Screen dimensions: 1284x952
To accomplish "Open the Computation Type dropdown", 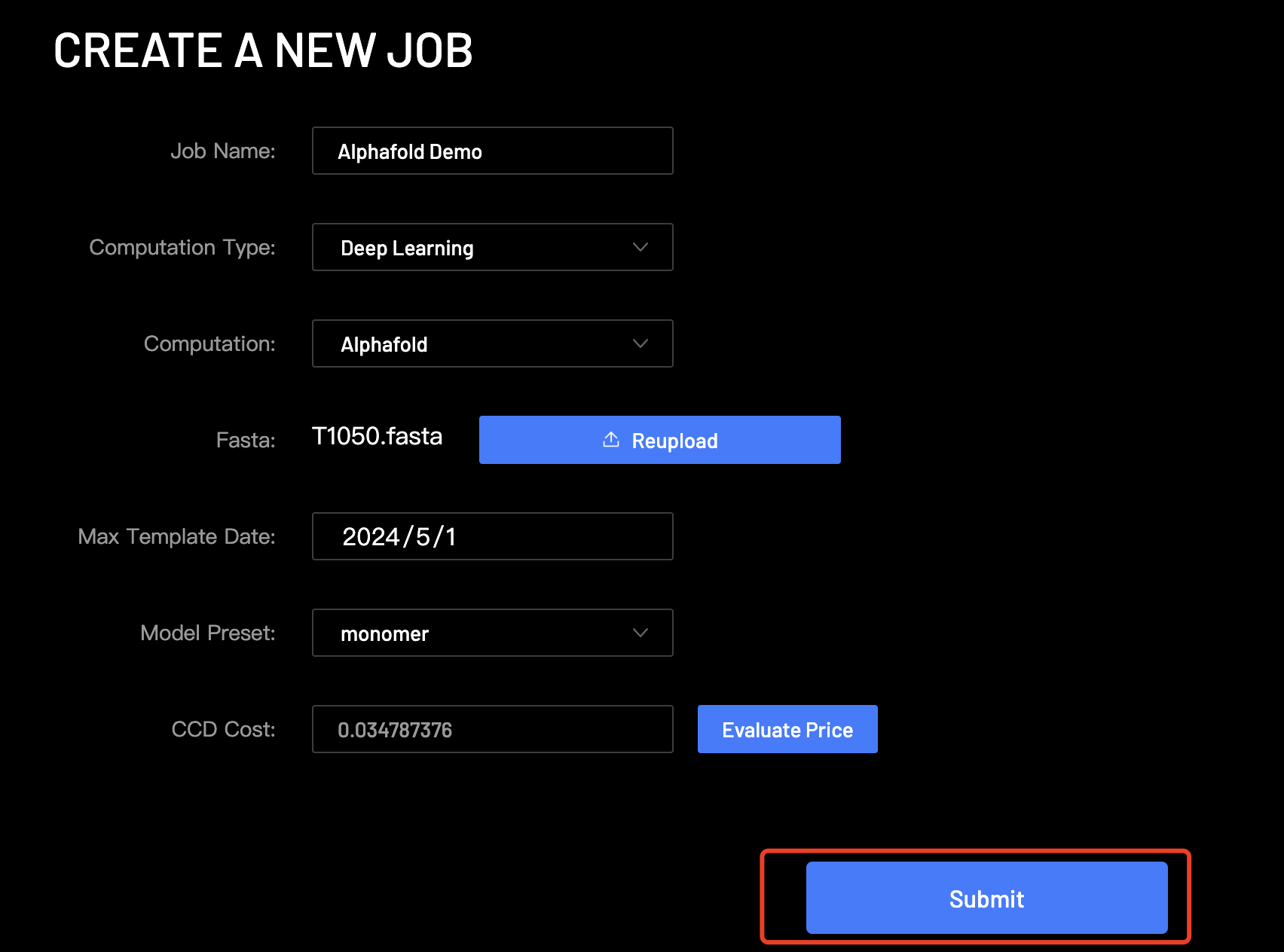I will tap(493, 247).
